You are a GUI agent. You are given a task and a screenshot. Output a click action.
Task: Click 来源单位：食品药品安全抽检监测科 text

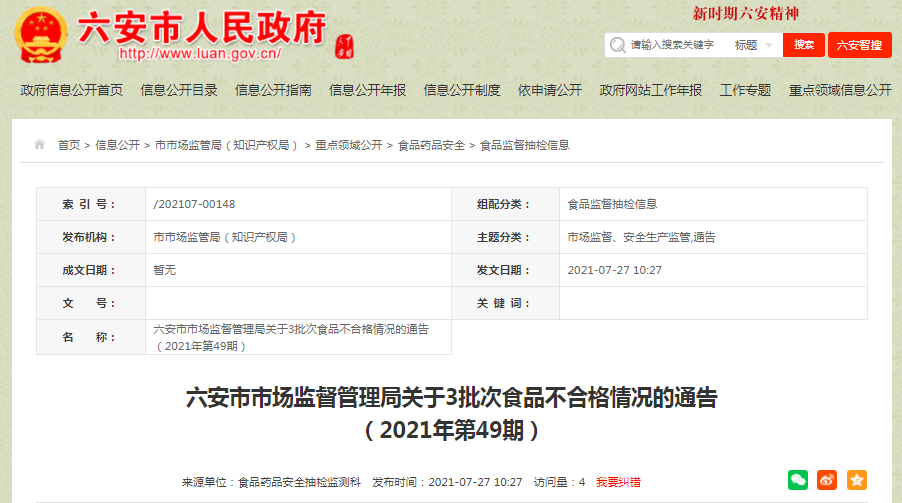point(272,482)
